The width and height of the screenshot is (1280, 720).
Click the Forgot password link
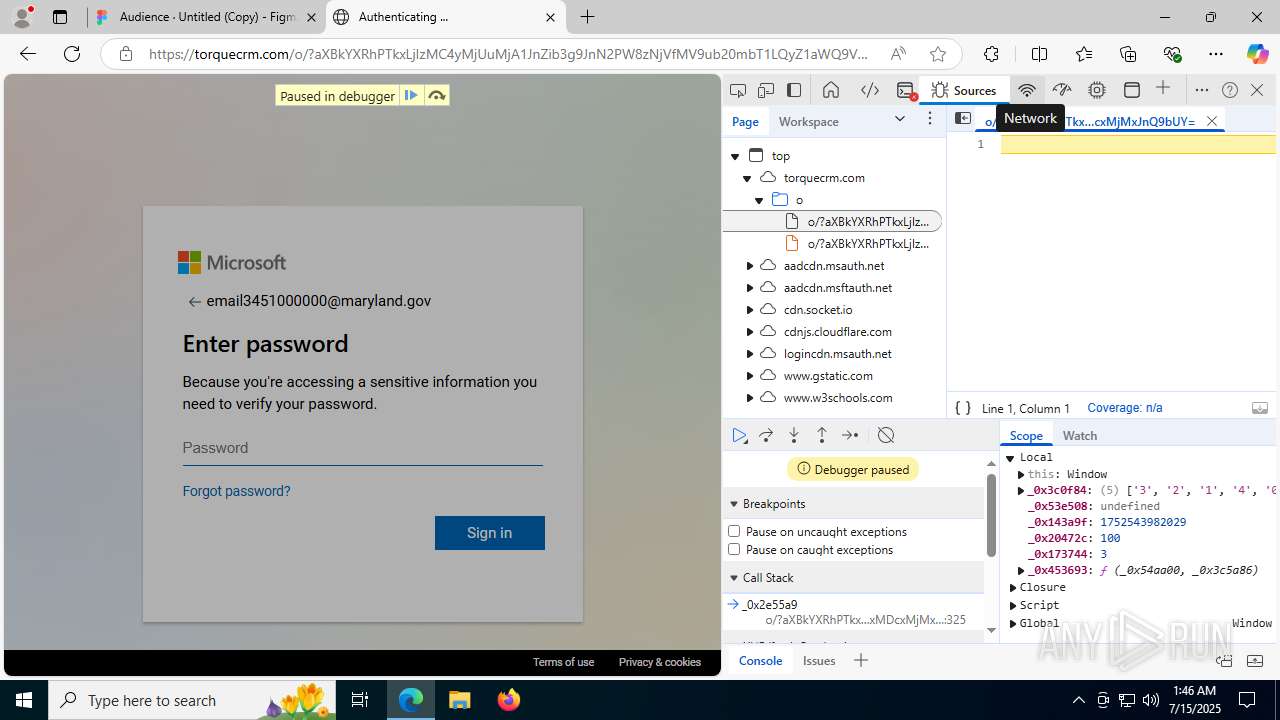pos(236,491)
